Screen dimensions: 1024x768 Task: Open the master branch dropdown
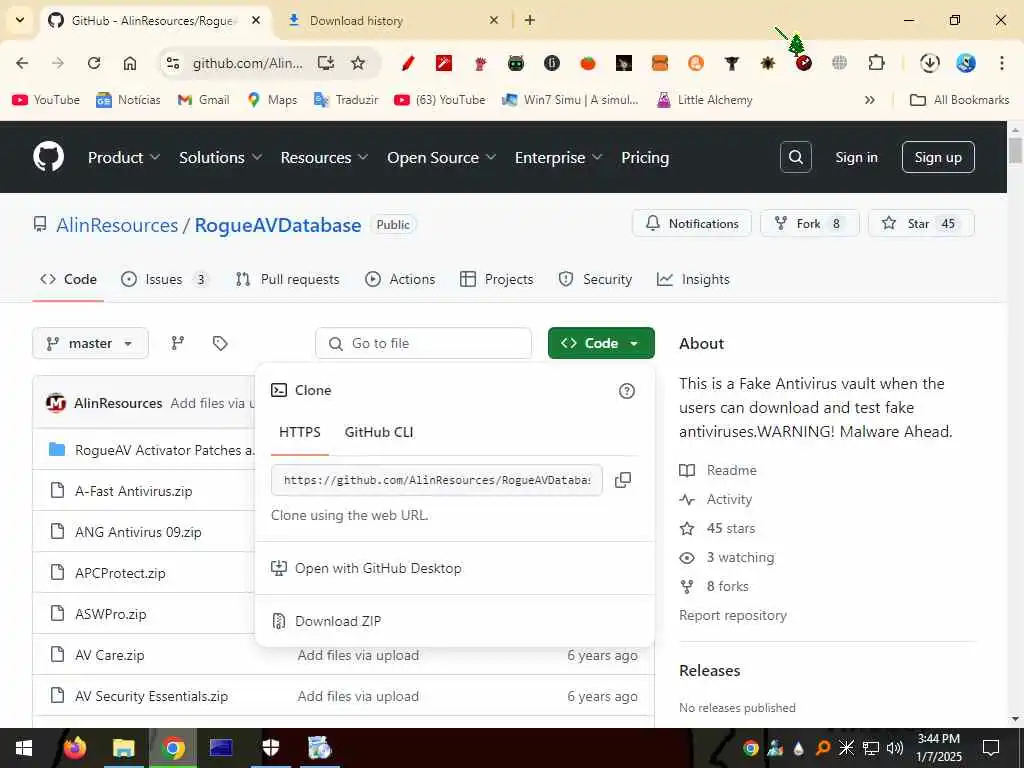pos(90,343)
